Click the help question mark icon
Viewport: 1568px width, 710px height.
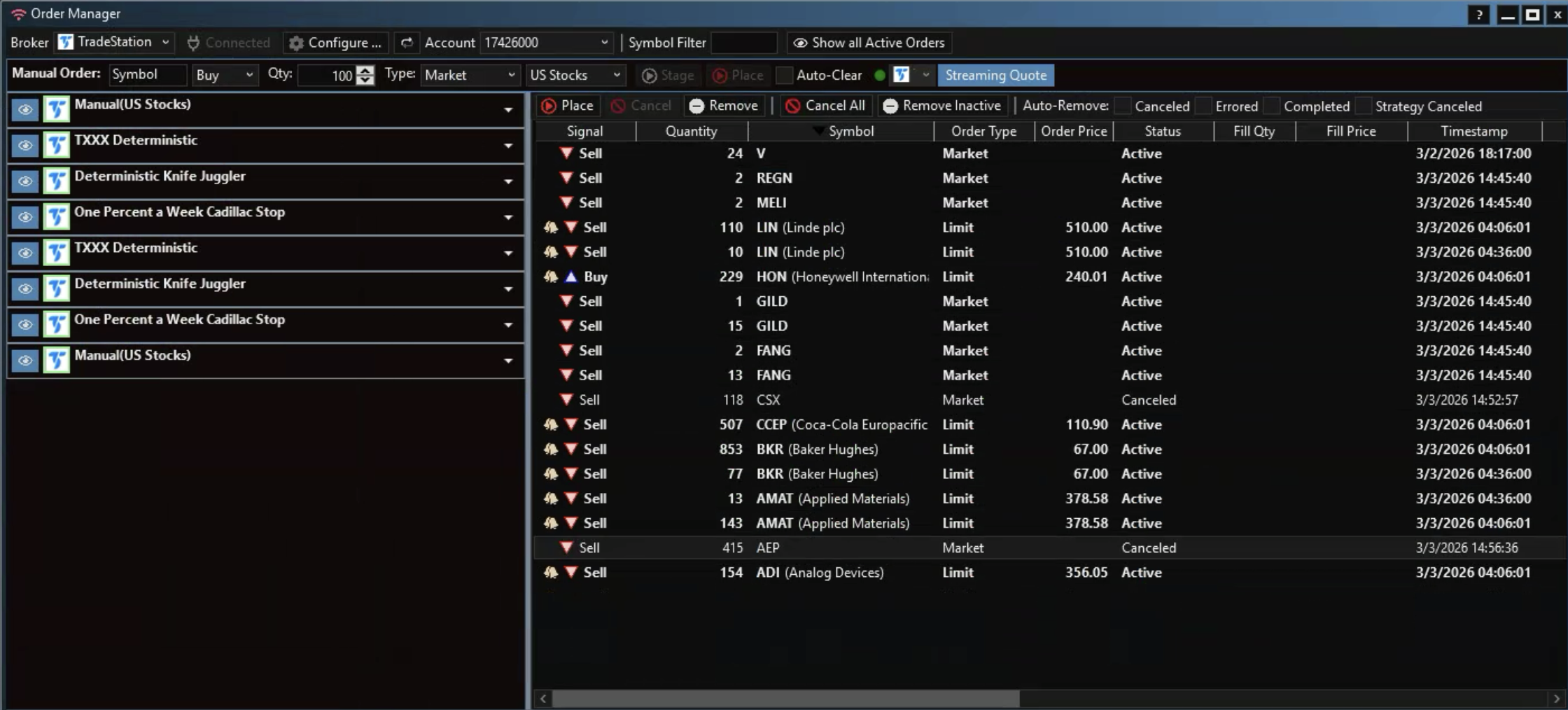[x=1478, y=15]
